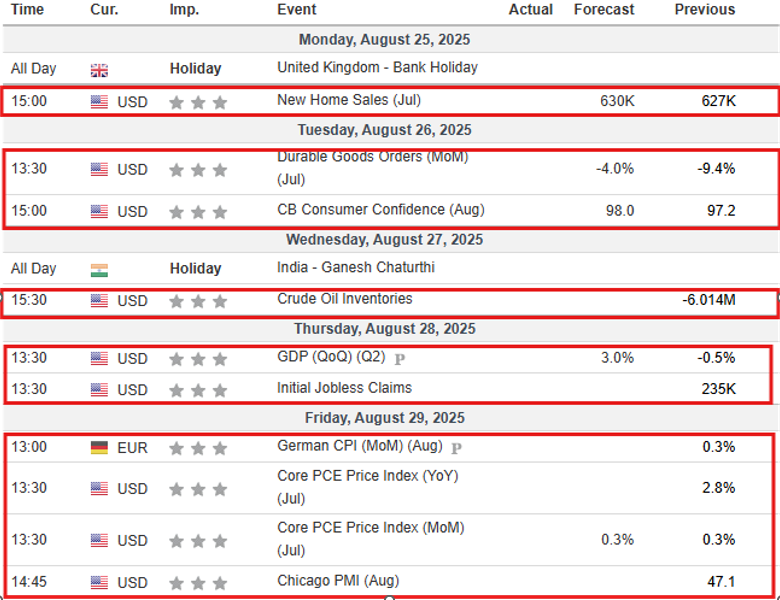Click importance stars for New Home Sales
This screenshot has height=600, width=780.
click(198, 102)
